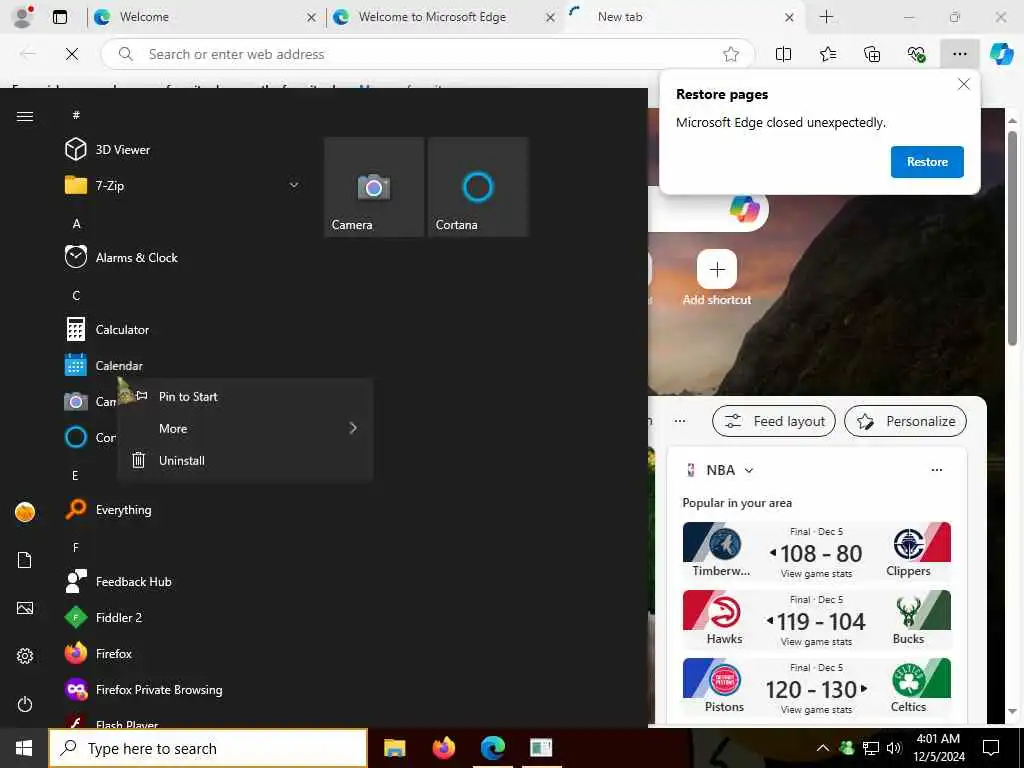This screenshot has width=1024, height=768.
Task: Open the Favorites list
Action: pyautogui.click(x=827, y=54)
